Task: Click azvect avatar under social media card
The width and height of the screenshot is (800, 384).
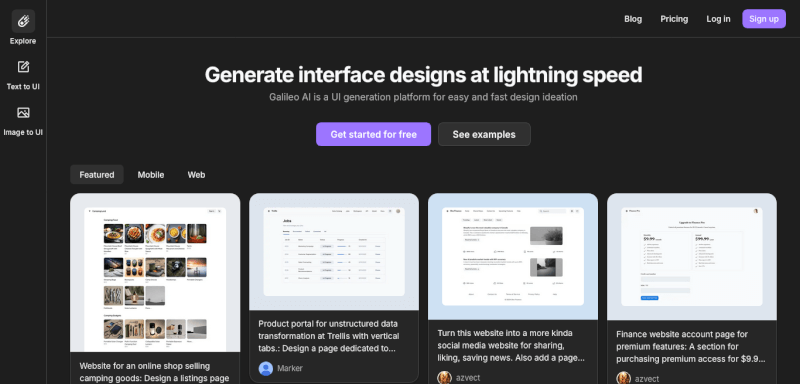Action: click(445, 378)
